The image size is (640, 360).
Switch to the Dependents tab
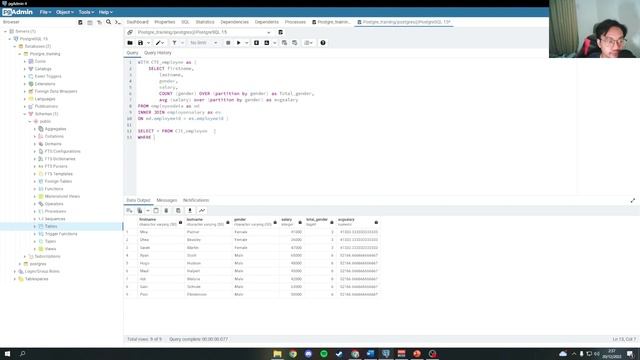point(267,22)
